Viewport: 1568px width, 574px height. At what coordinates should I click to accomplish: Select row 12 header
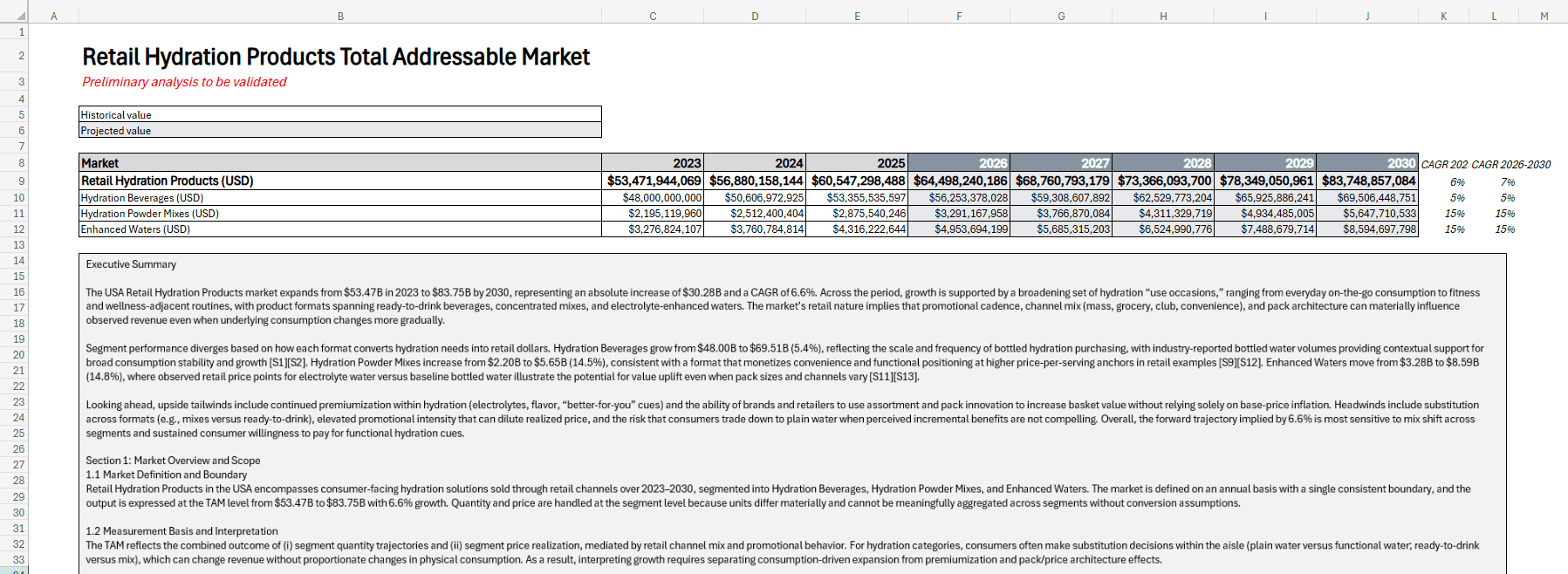14,229
